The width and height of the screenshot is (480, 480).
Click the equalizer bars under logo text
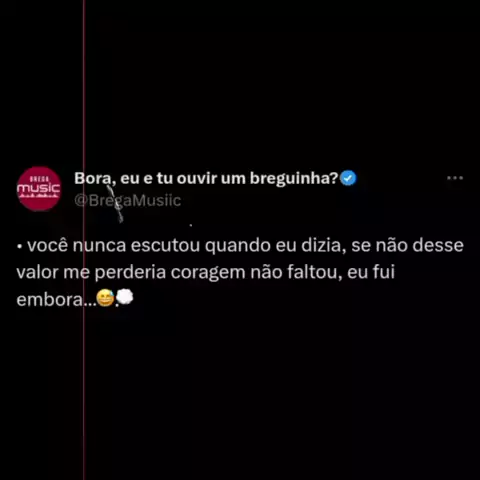(x=39, y=197)
